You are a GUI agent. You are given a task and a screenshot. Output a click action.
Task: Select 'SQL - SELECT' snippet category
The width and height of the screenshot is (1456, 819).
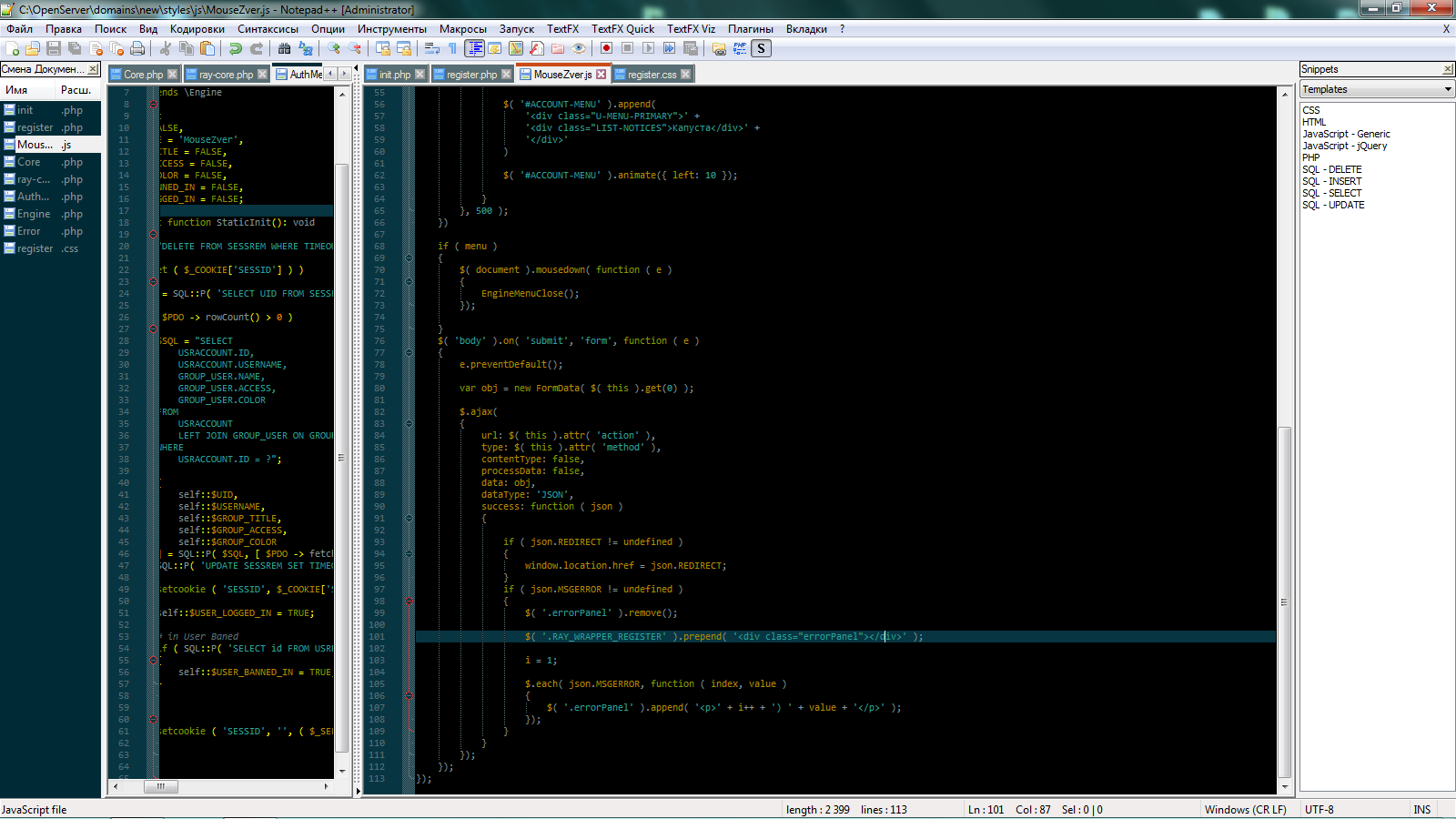point(1331,193)
